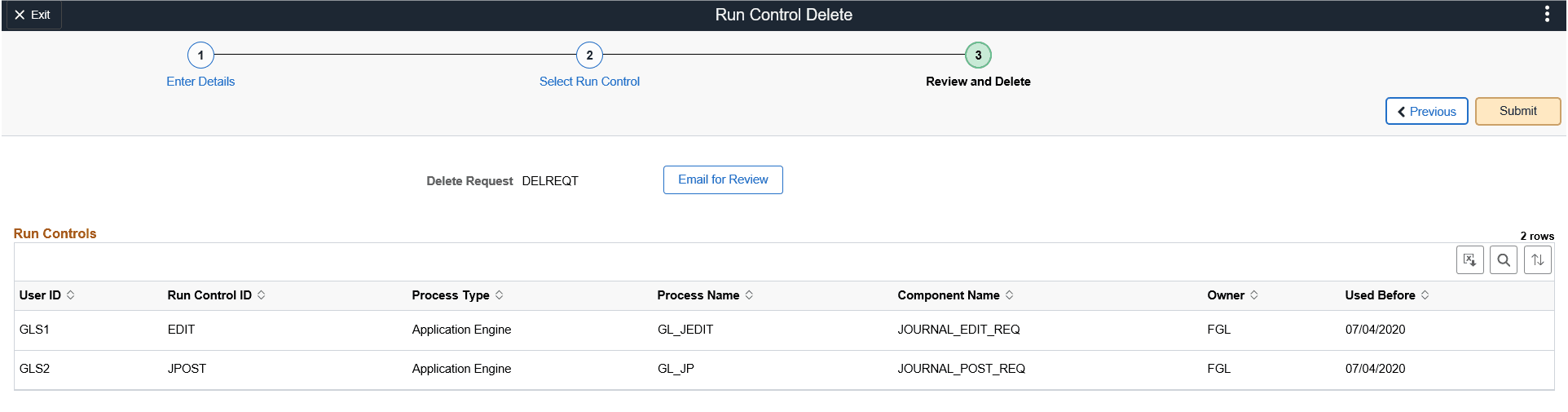
Task: Open the grid search magnifier icon
Action: pyautogui.click(x=1504, y=260)
